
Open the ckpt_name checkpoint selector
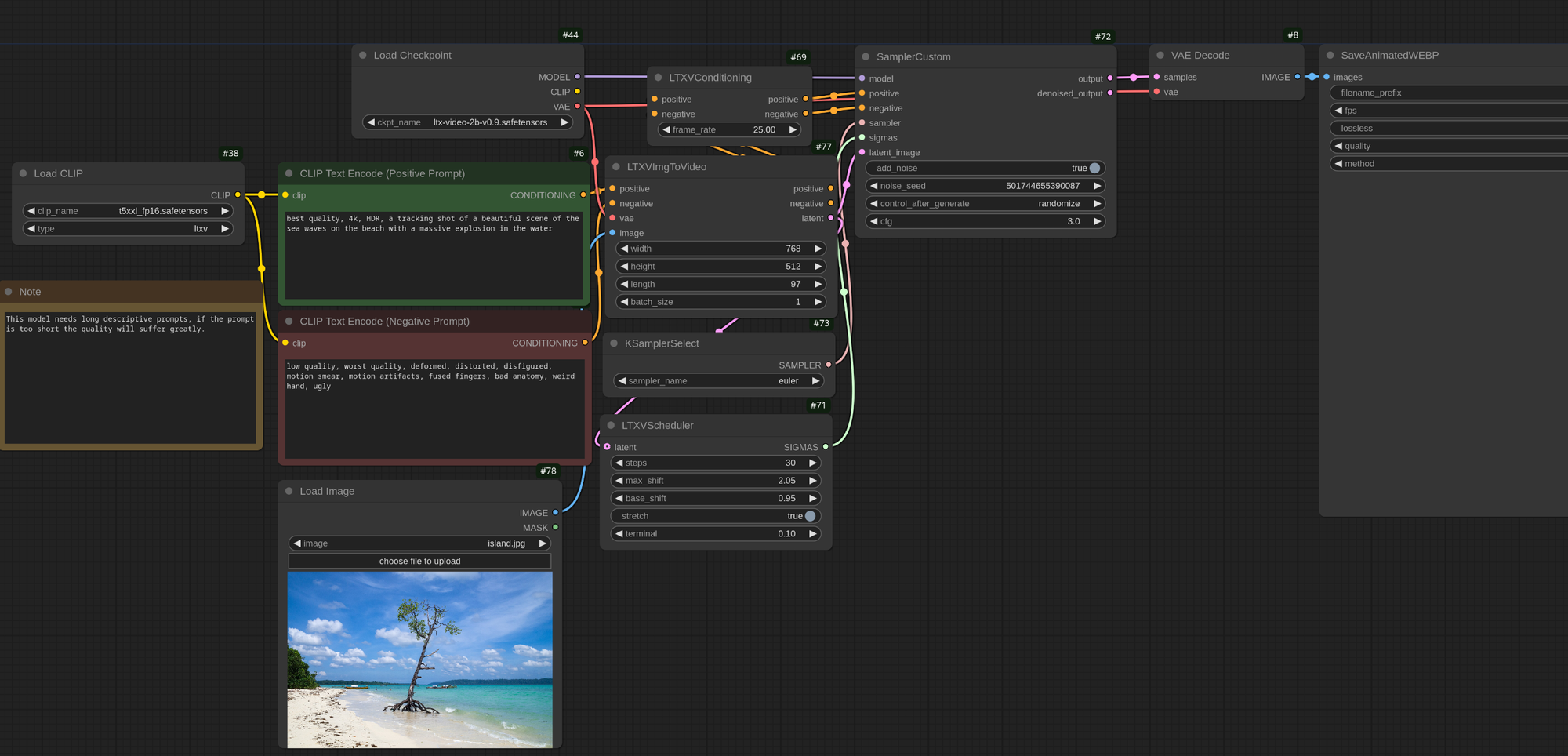coord(467,122)
